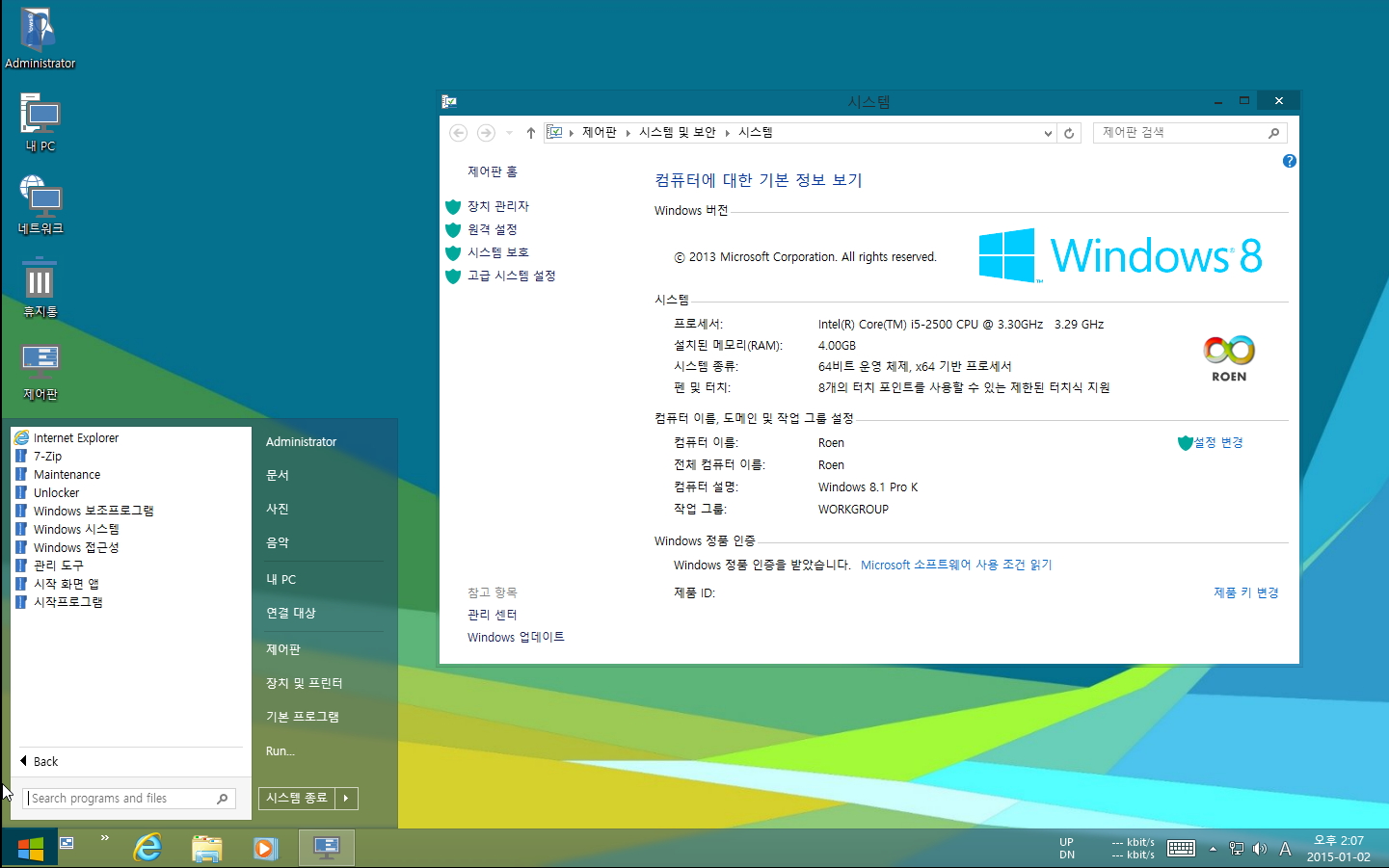
Task: Open 장치 관리자 link
Action: point(498,206)
